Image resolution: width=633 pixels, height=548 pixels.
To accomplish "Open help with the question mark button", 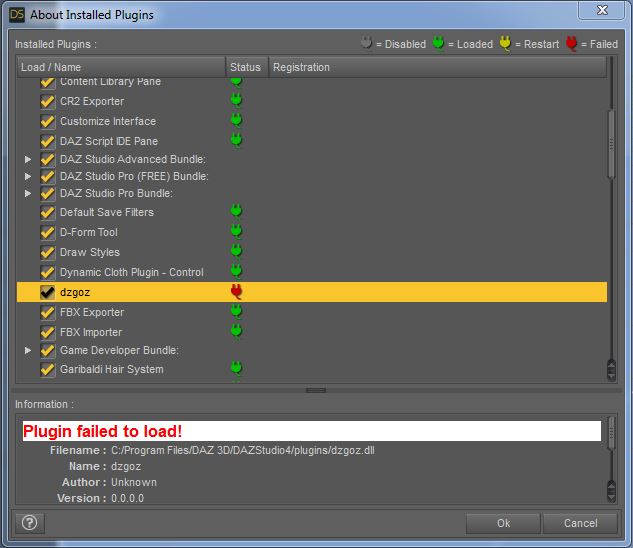I will tap(30, 523).
